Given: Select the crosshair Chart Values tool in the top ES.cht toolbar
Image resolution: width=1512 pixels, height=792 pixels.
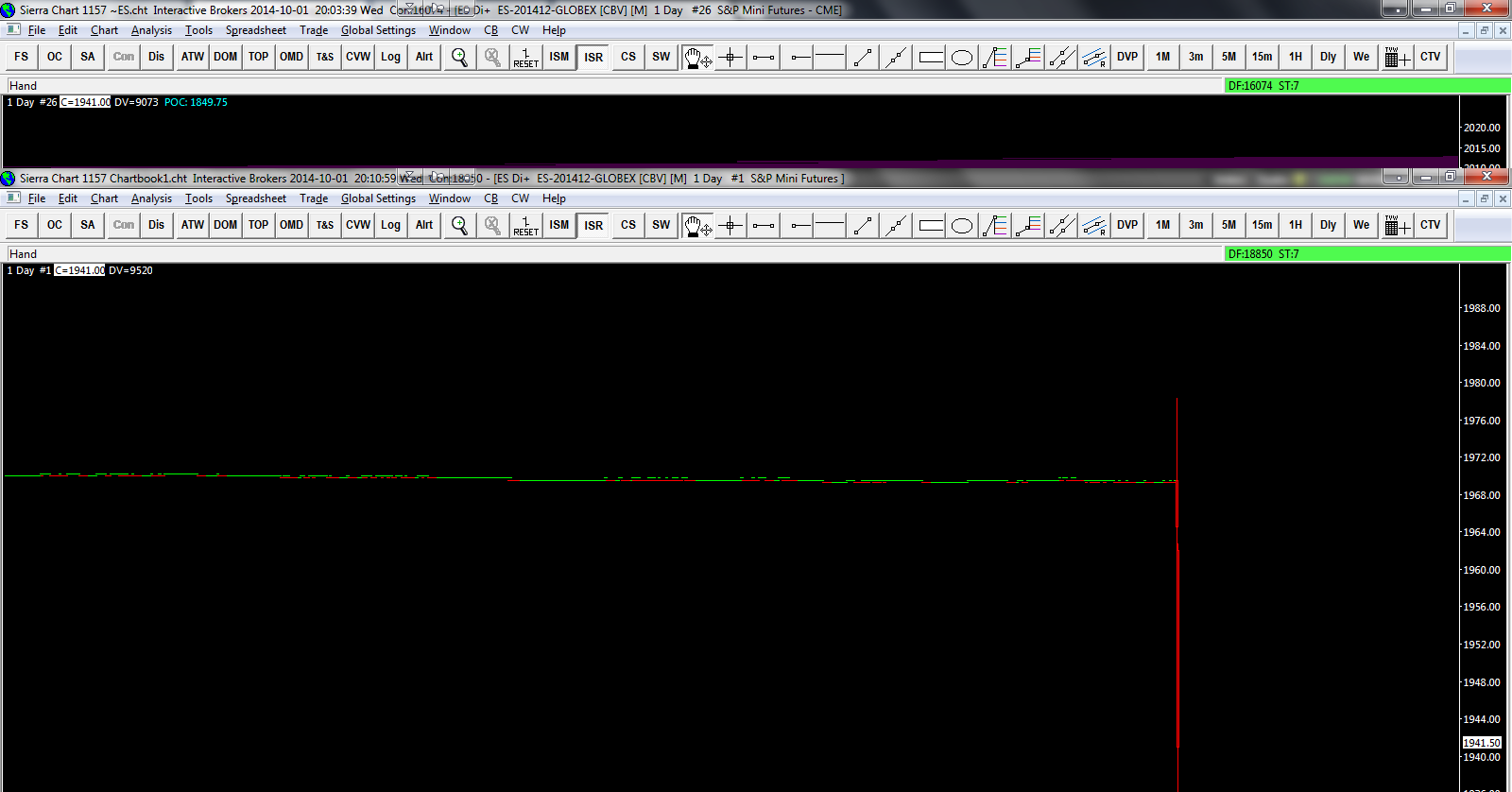Looking at the screenshot, I should click(x=730, y=57).
